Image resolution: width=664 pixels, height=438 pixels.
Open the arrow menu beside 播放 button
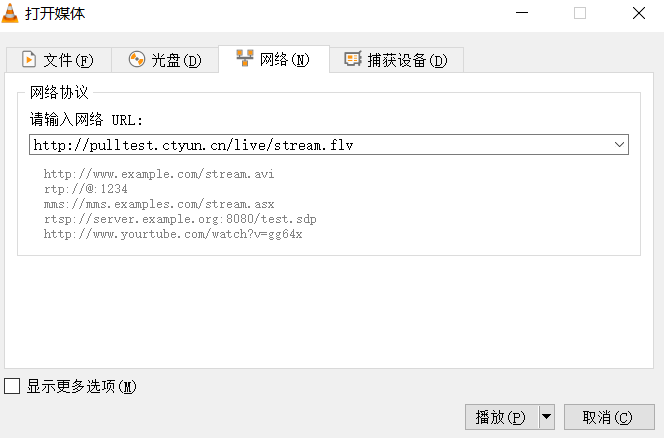click(546, 417)
